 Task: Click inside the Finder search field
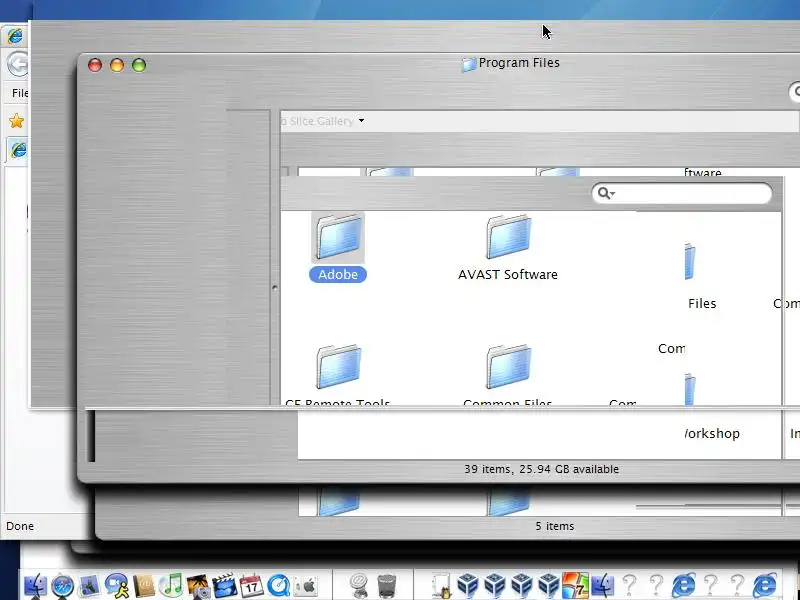click(682, 193)
